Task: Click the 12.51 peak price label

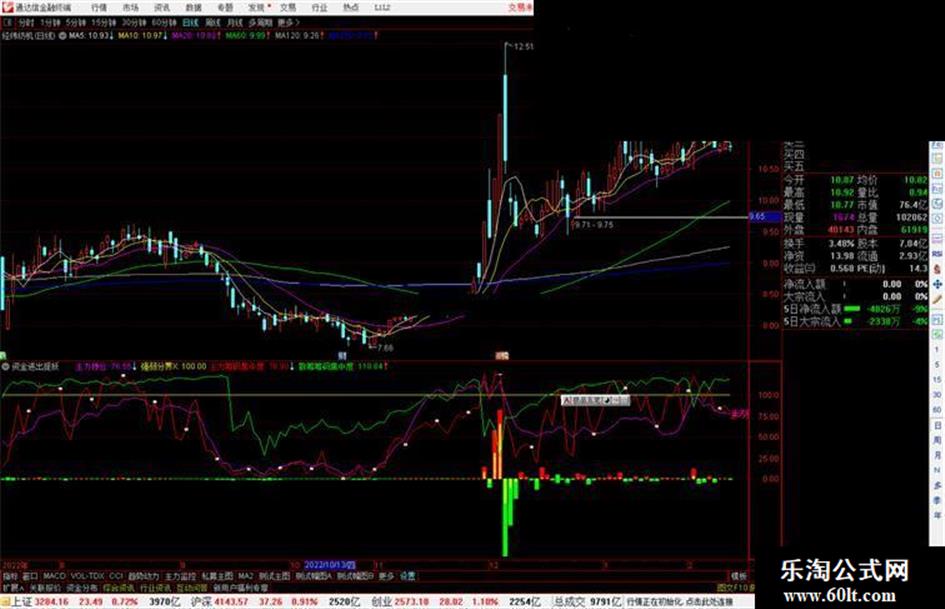Action: point(523,46)
